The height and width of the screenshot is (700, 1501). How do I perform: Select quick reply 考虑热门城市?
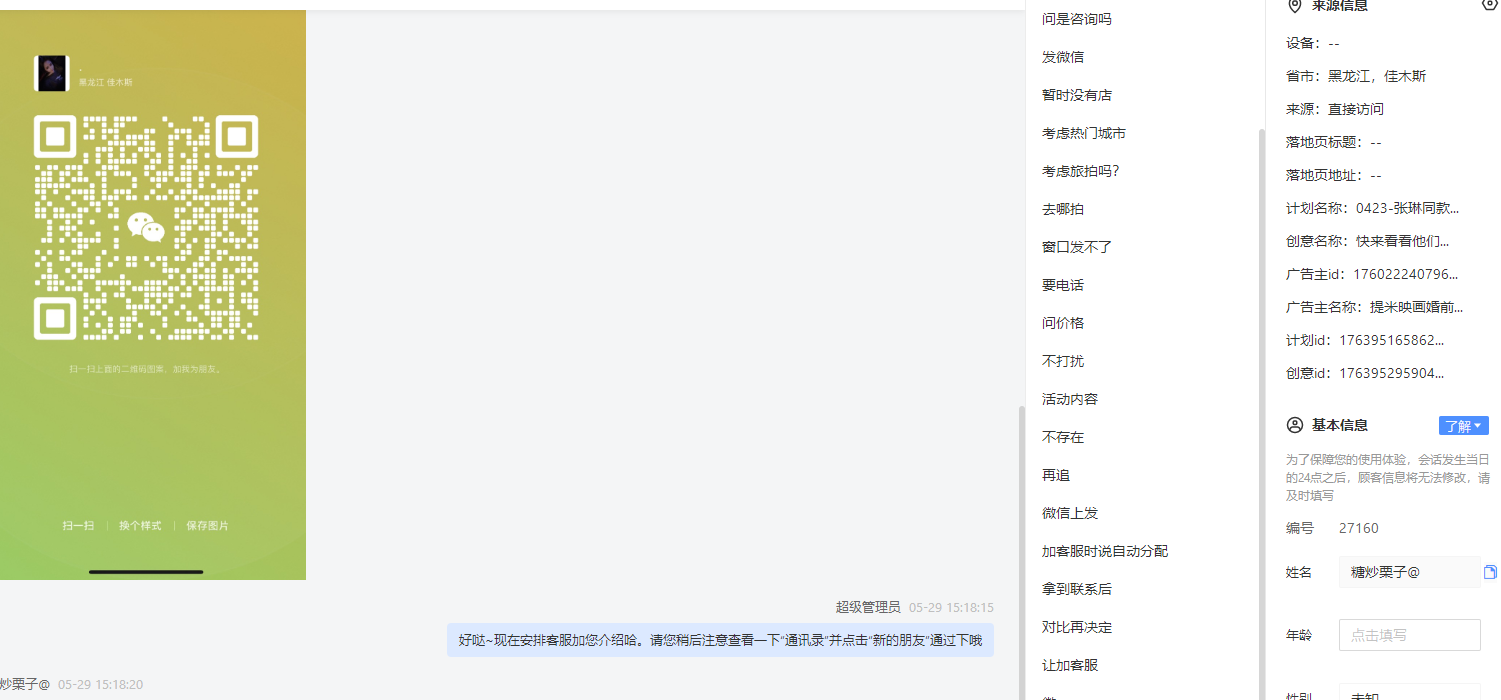[1084, 133]
